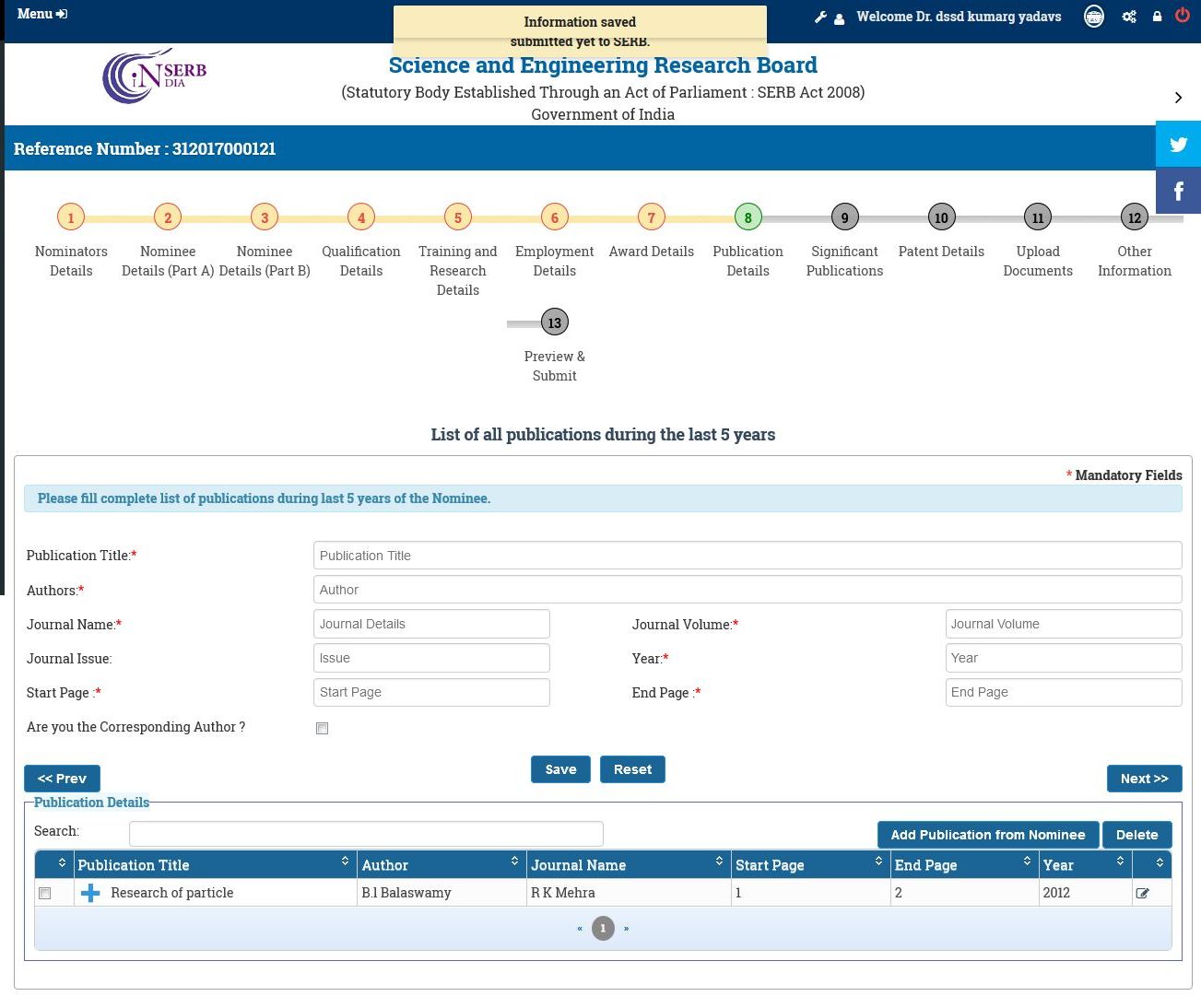Go to step 5 Training and Research Details
1201x1008 pixels.
coord(458,217)
